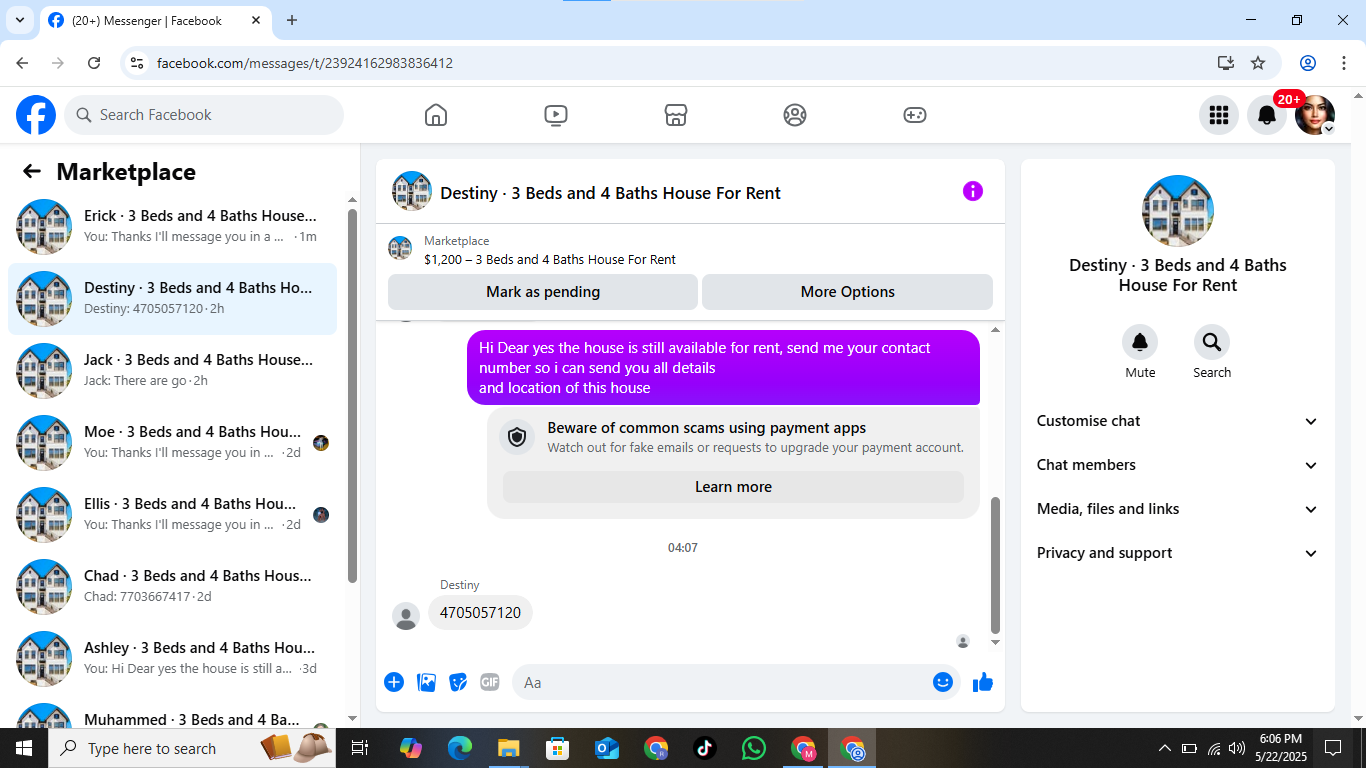Open More Options for the listing

coord(848,292)
